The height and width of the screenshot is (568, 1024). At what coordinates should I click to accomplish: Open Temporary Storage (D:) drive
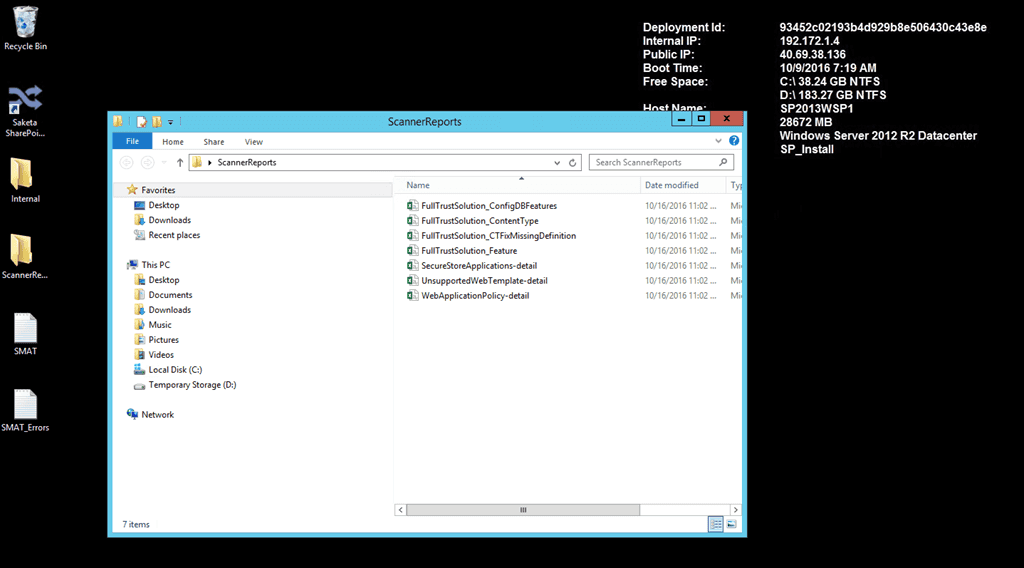(x=192, y=385)
